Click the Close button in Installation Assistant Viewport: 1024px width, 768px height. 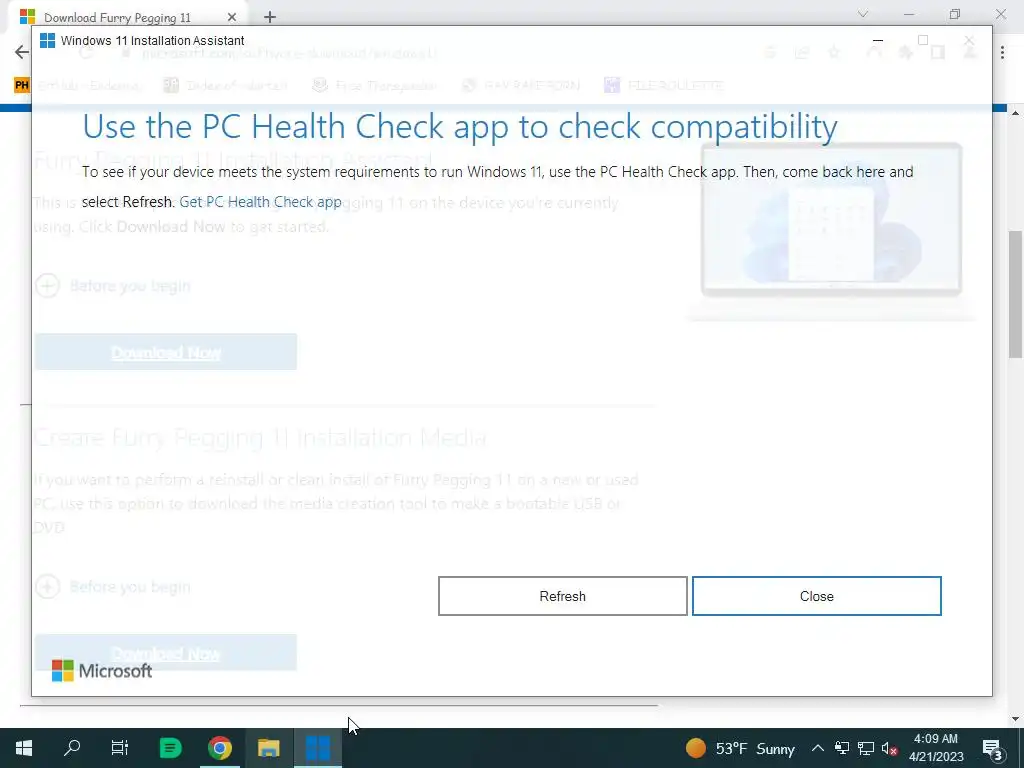coord(816,596)
